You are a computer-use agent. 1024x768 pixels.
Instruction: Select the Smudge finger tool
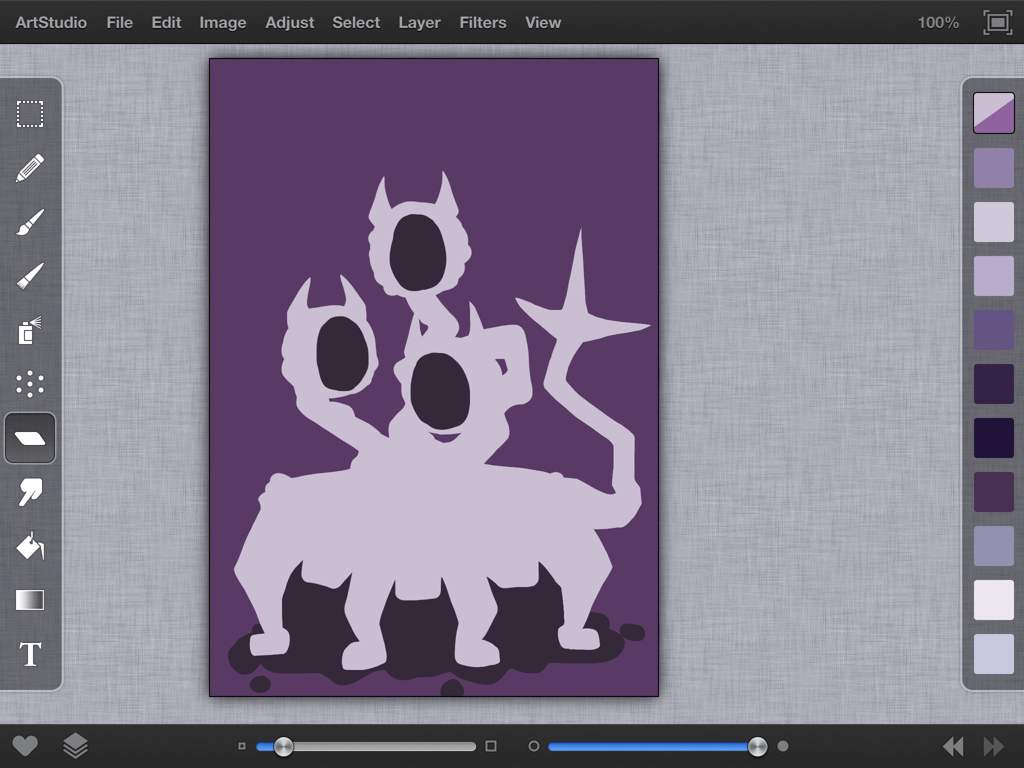[30, 492]
